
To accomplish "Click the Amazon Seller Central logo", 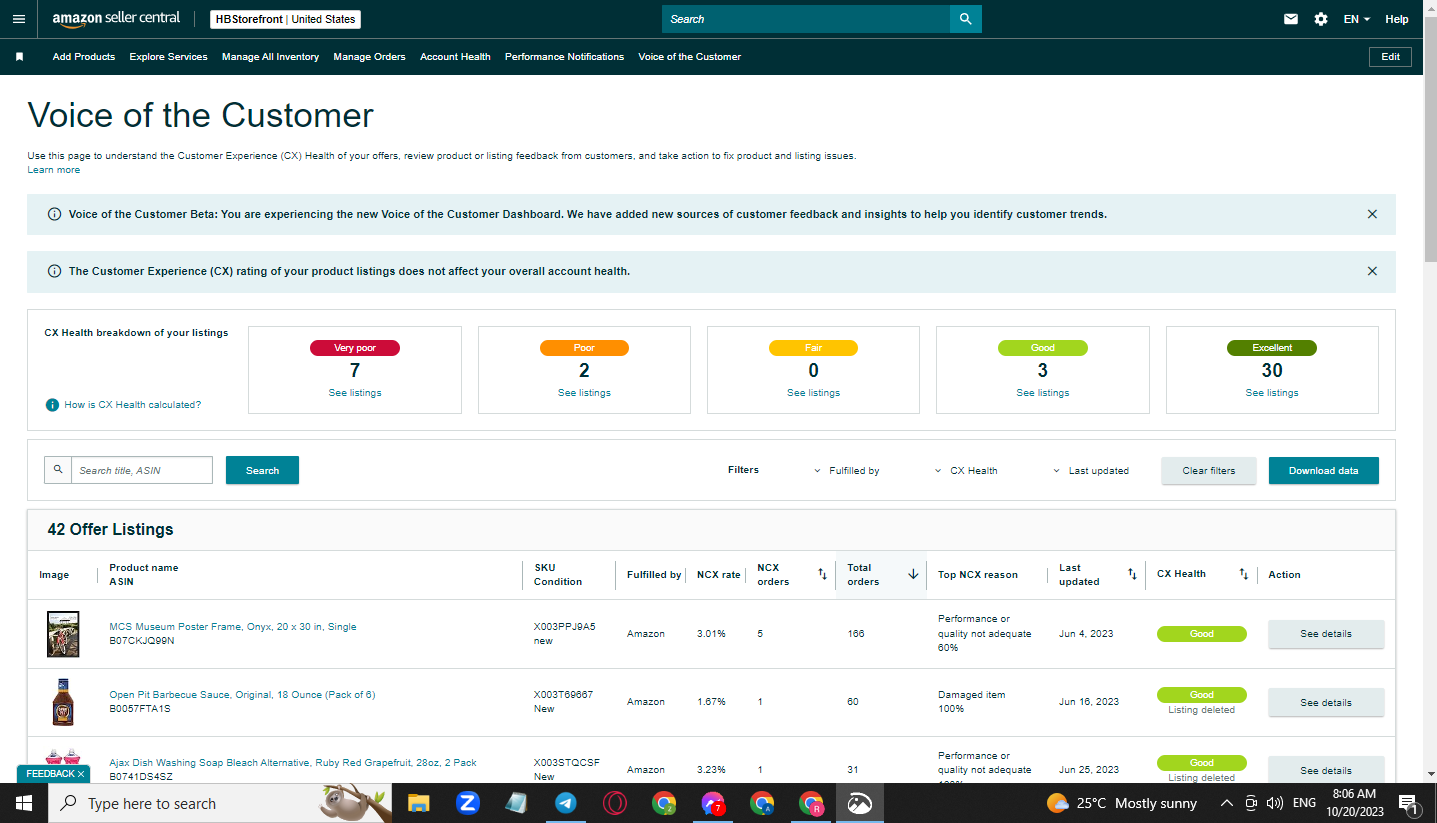I will tap(116, 19).
